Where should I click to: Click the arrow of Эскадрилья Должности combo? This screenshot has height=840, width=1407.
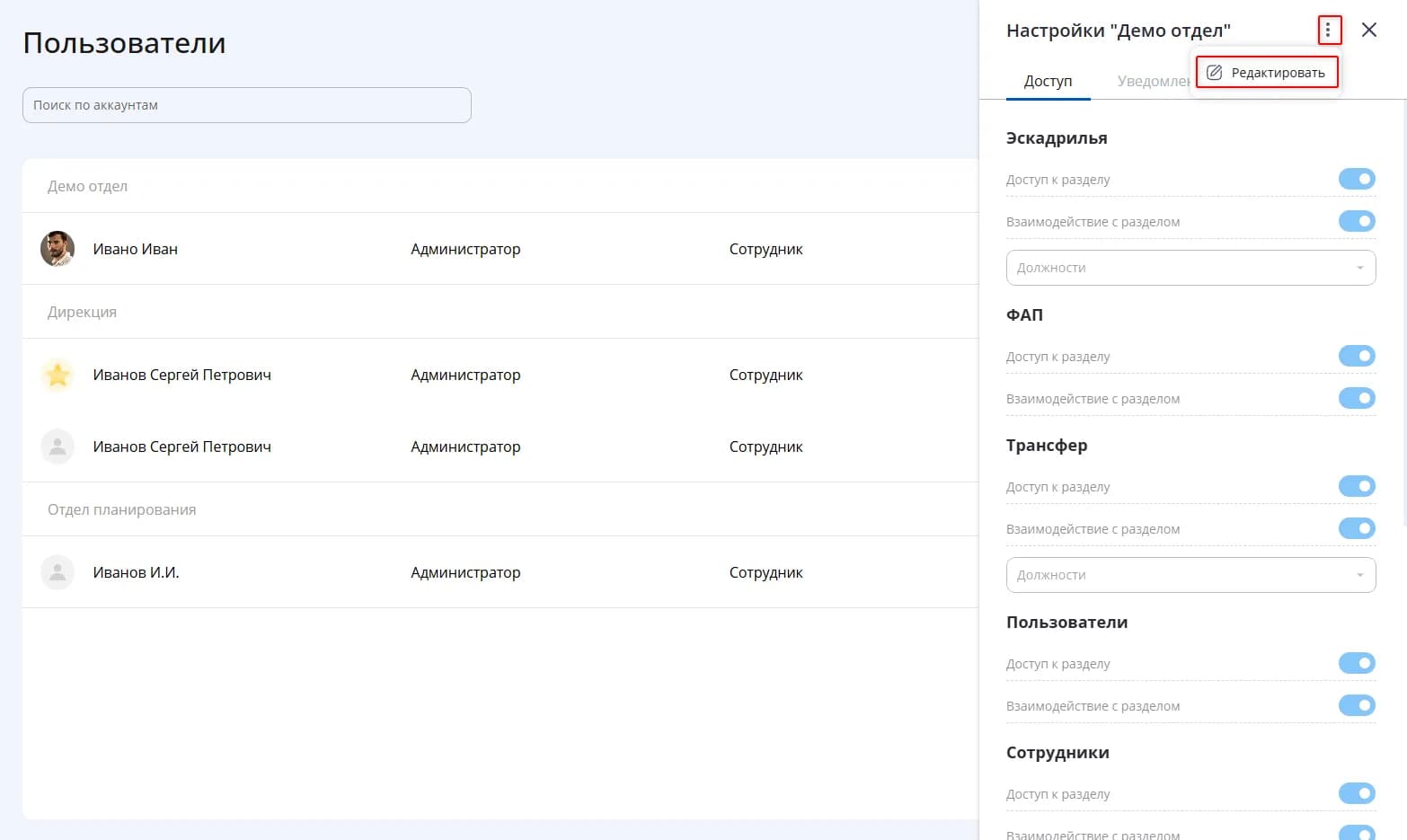(1359, 268)
